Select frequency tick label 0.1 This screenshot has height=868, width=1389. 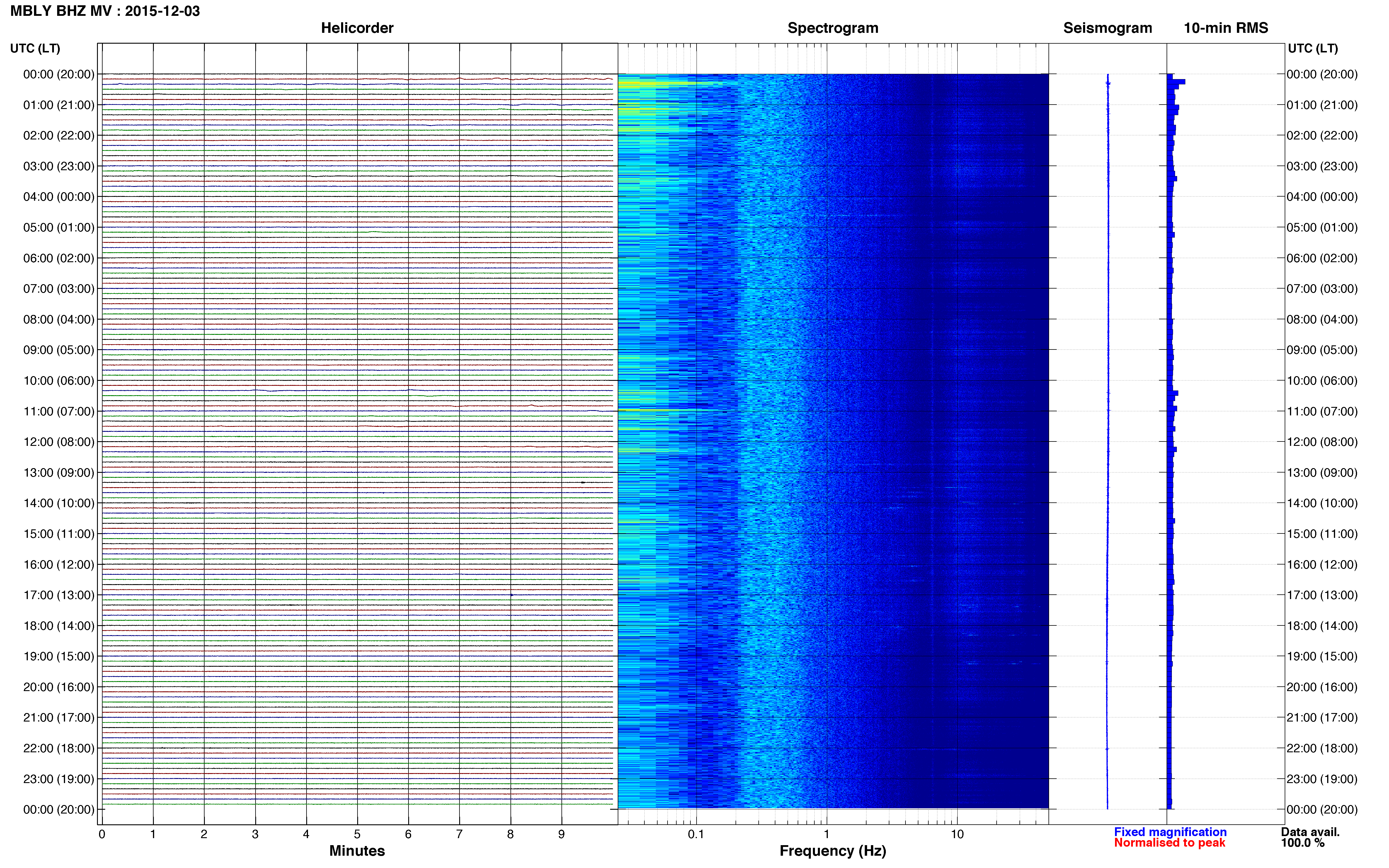(696, 834)
